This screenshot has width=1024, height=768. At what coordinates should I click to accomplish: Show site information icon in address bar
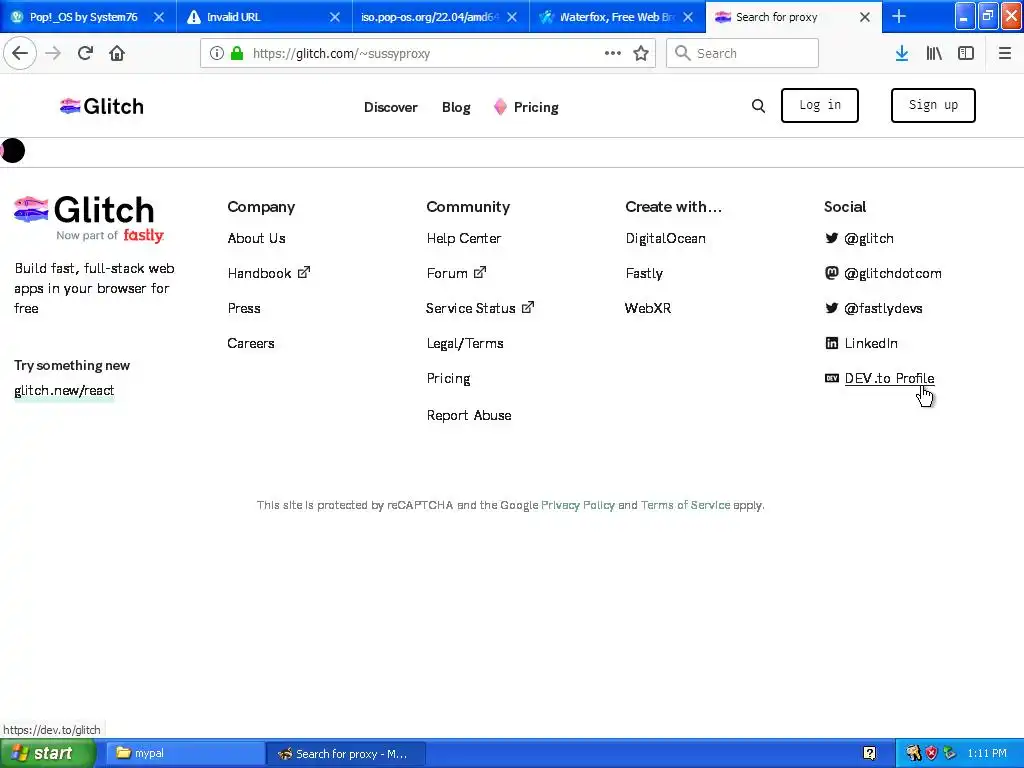[x=217, y=54]
